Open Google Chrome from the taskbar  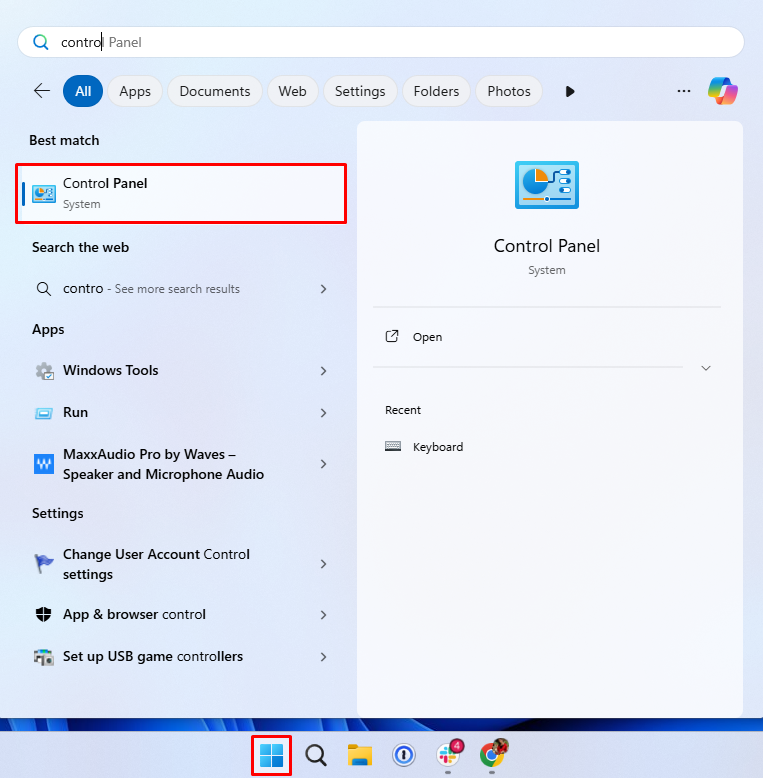click(x=492, y=754)
